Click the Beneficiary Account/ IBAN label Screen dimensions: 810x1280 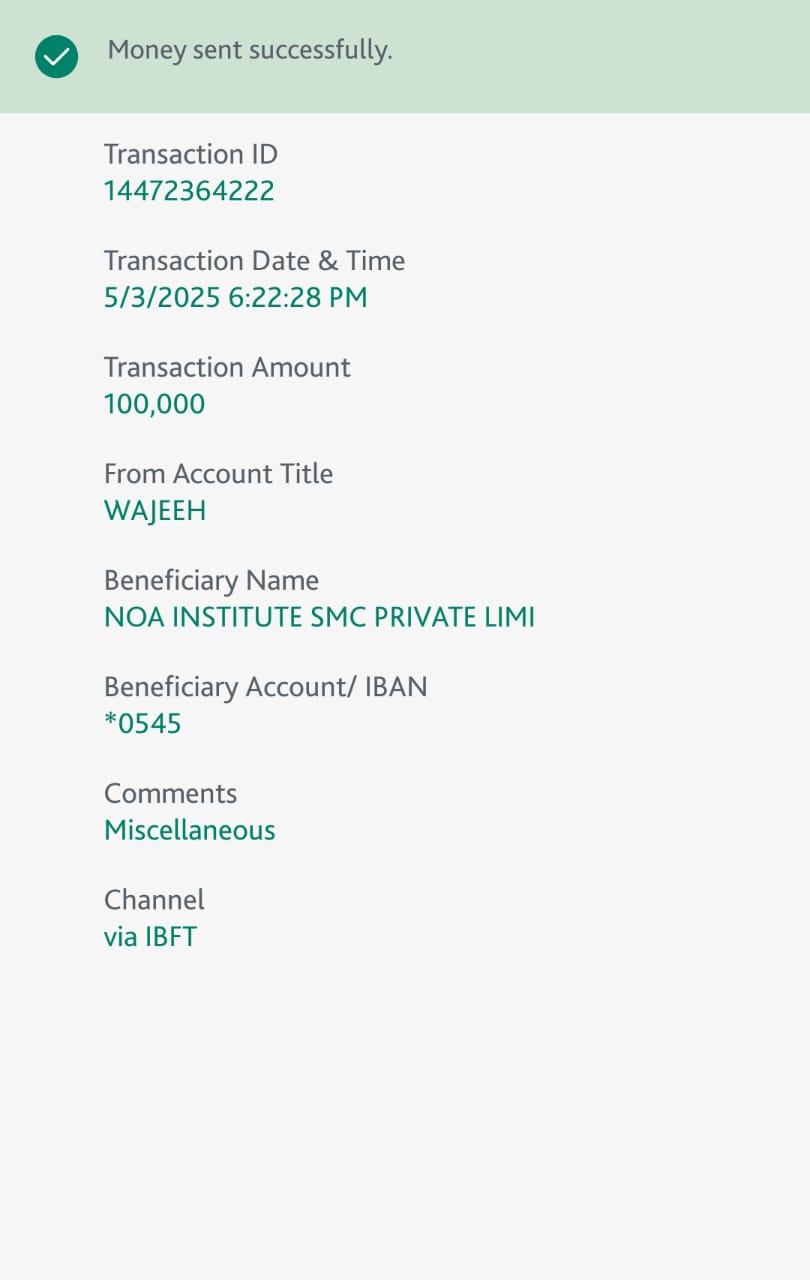265,687
